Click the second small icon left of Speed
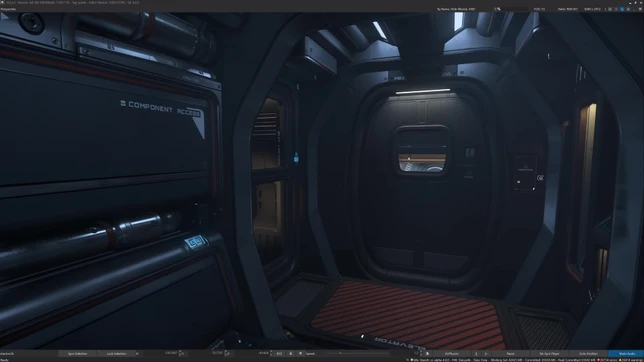The width and height of the screenshot is (644, 362). [300, 353]
